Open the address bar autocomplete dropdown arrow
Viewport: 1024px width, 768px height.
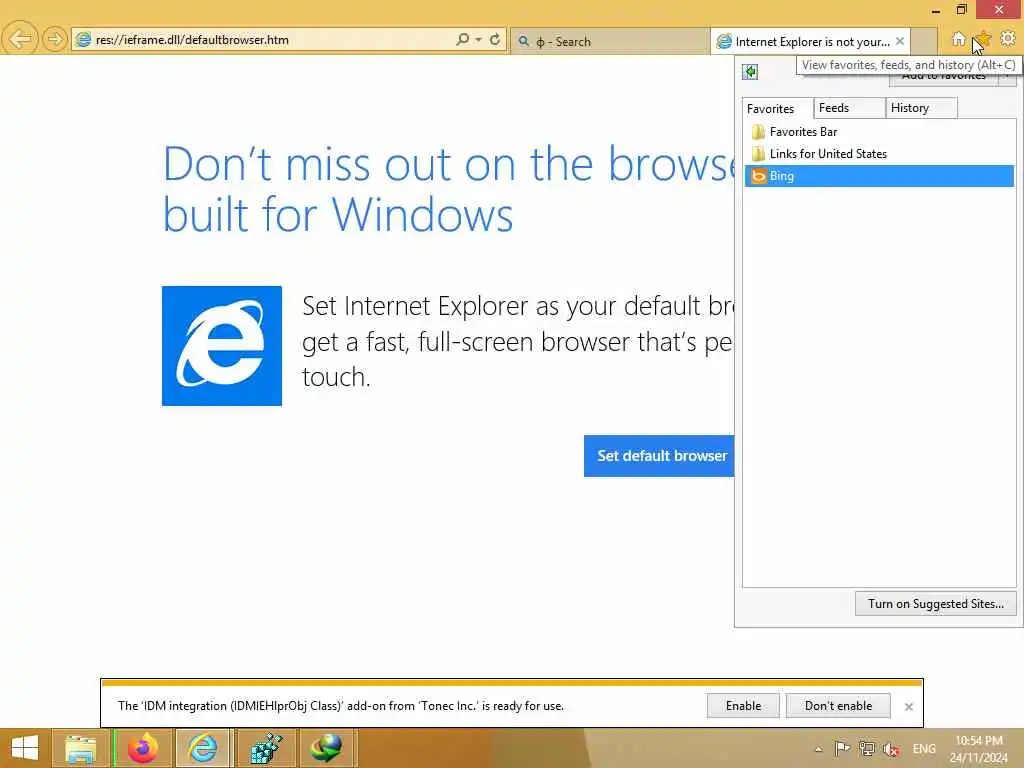coord(479,40)
